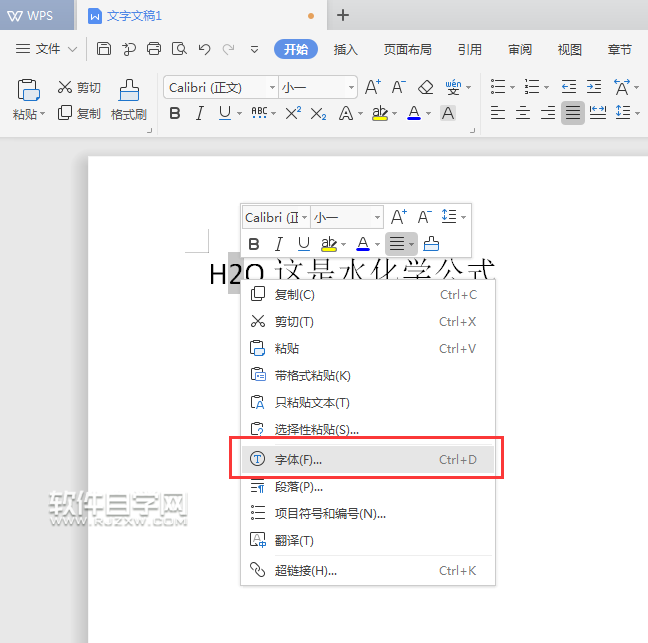Select 字体(F)... from context menu

pos(368,459)
